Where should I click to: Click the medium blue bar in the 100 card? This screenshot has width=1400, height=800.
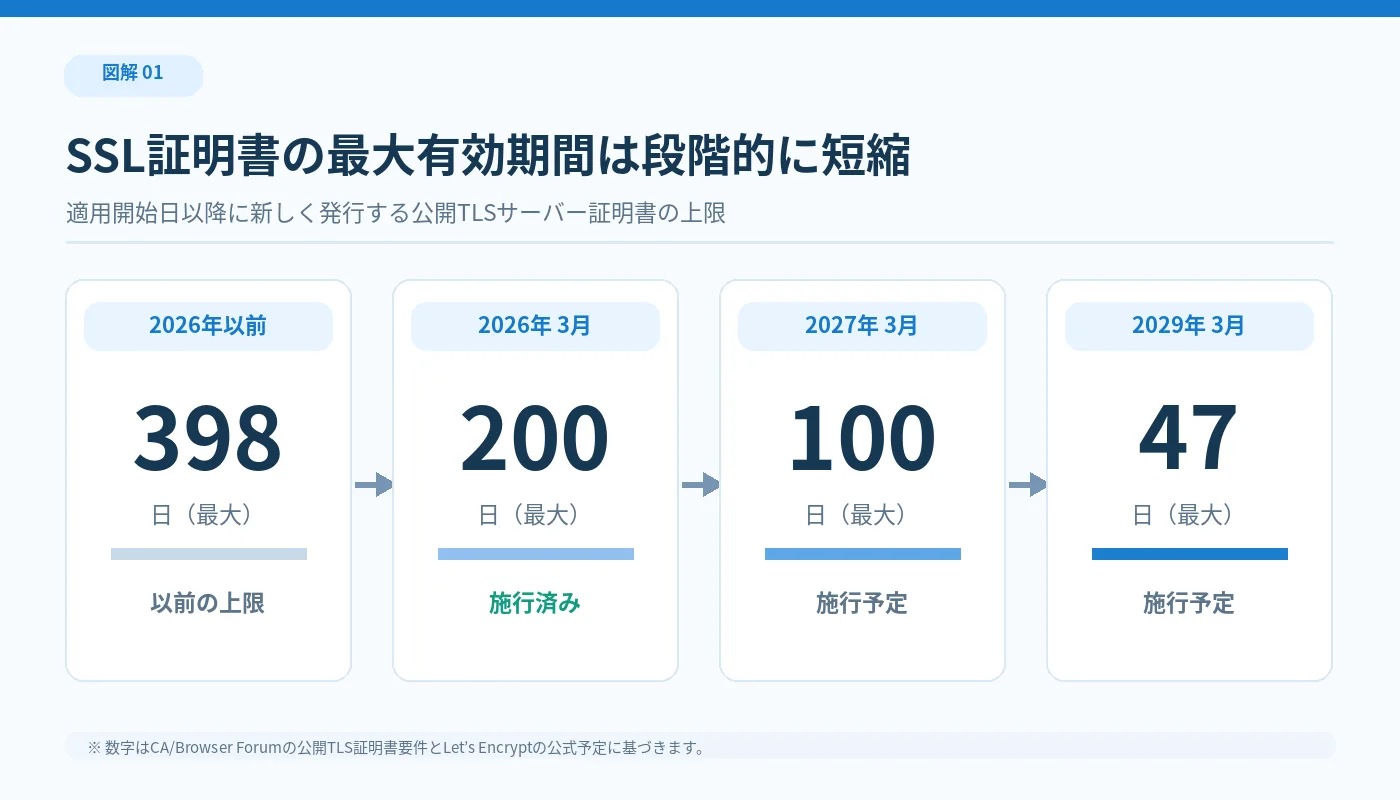(863, 554)
